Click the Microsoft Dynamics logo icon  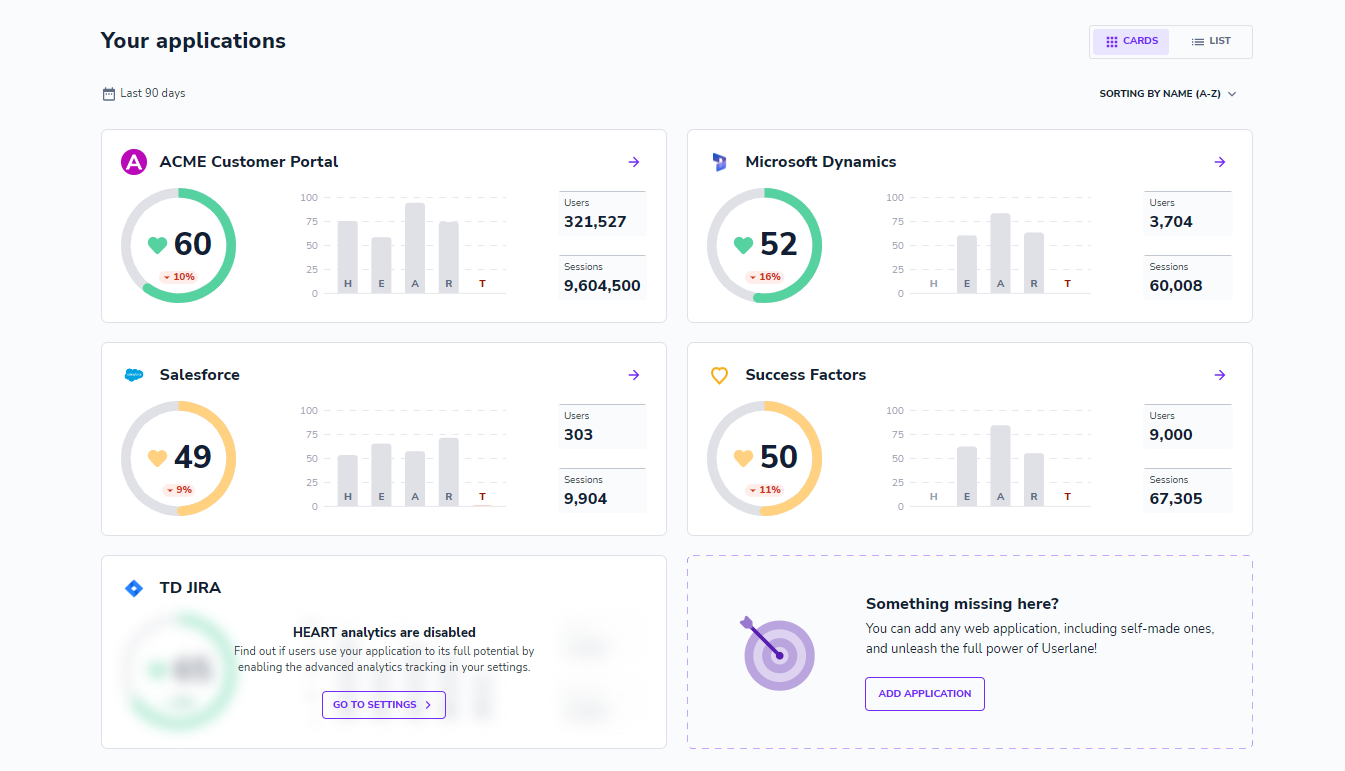(719, 162)
